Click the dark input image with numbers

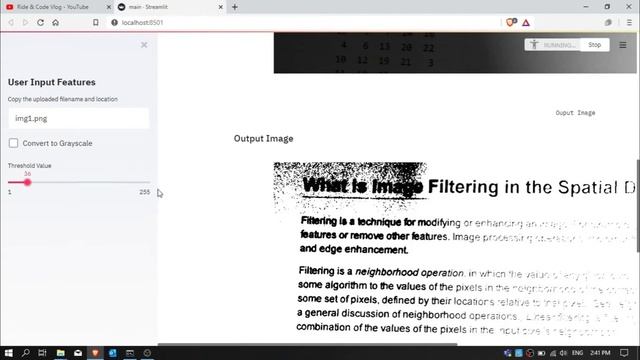coord(455,53)
